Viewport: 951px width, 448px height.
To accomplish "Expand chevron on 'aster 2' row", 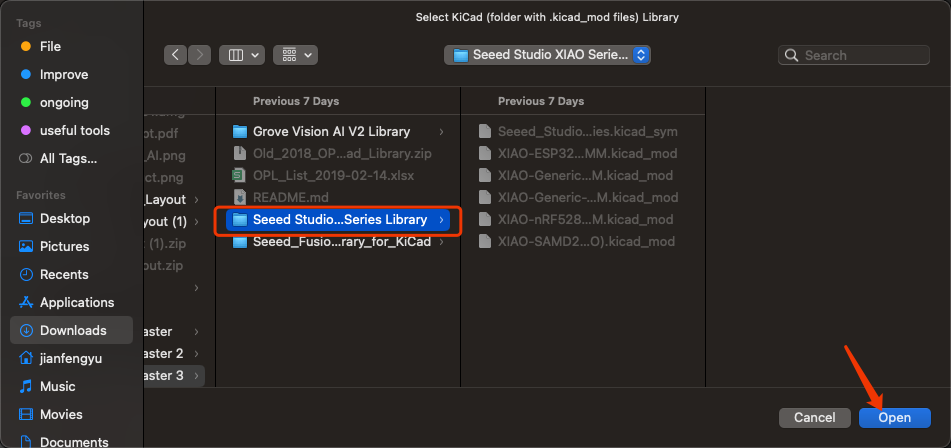I will pyautogui.click(x=197, y=353).
